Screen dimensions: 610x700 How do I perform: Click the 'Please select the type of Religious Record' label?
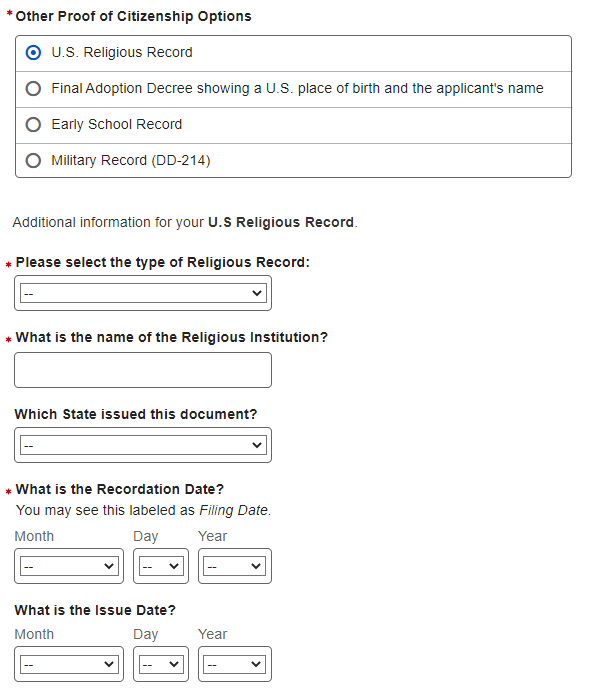coord(163,262)
